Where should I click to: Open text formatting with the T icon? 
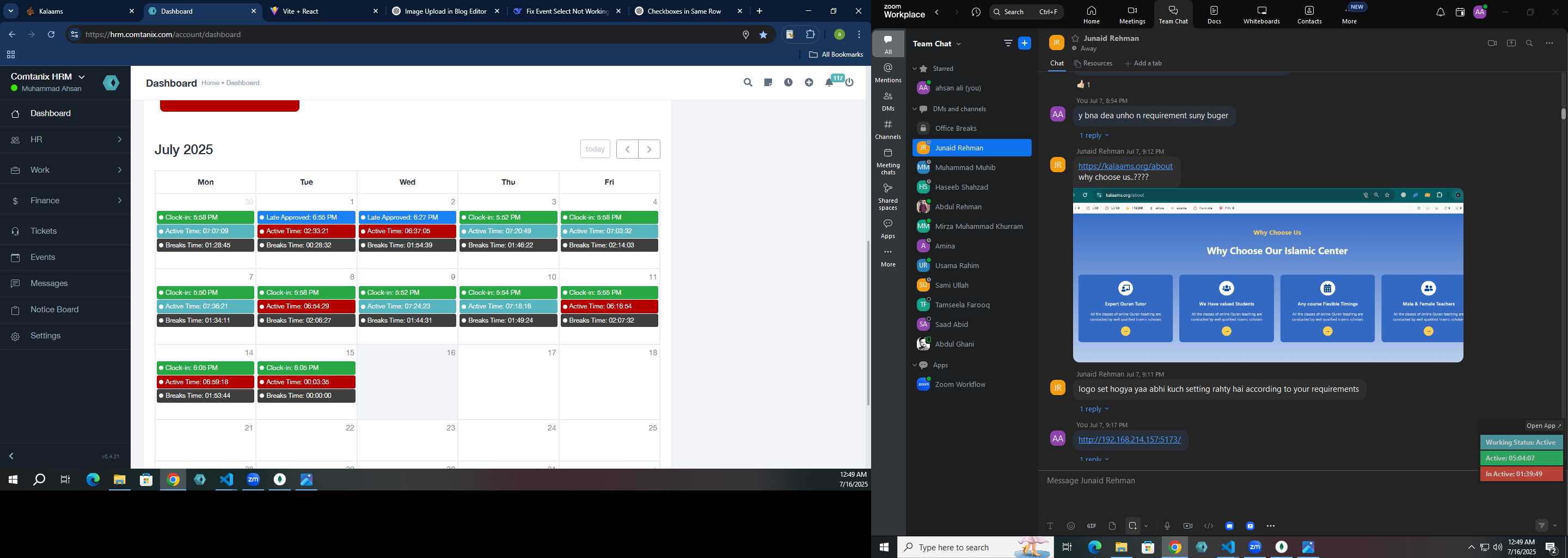pyautogui.click(x=1050, y=526)
